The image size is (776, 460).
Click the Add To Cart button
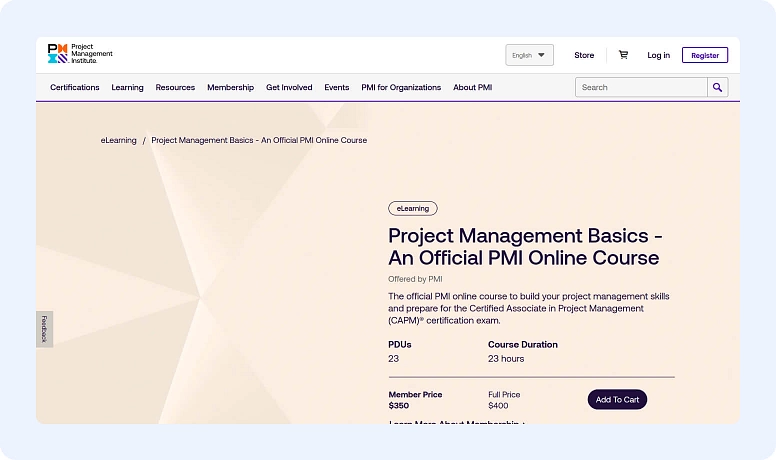617,400
